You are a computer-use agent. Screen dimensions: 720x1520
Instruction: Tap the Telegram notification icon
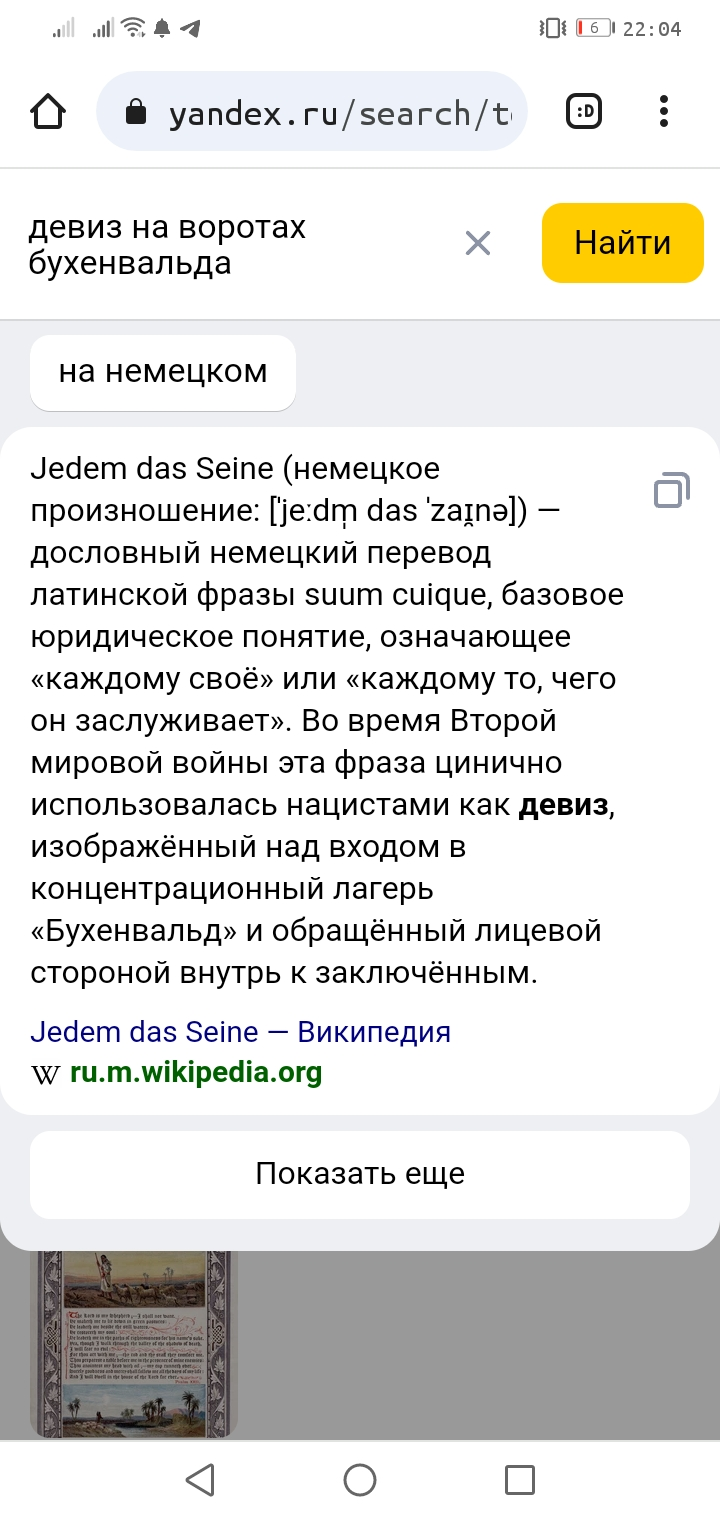click(x=190, y=28)
